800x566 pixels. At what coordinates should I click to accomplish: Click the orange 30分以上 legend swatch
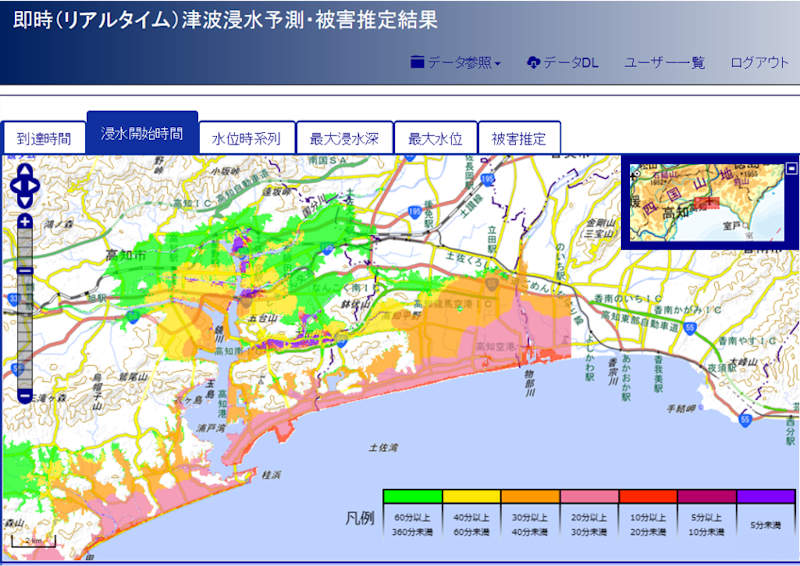(x=530, y=496)
